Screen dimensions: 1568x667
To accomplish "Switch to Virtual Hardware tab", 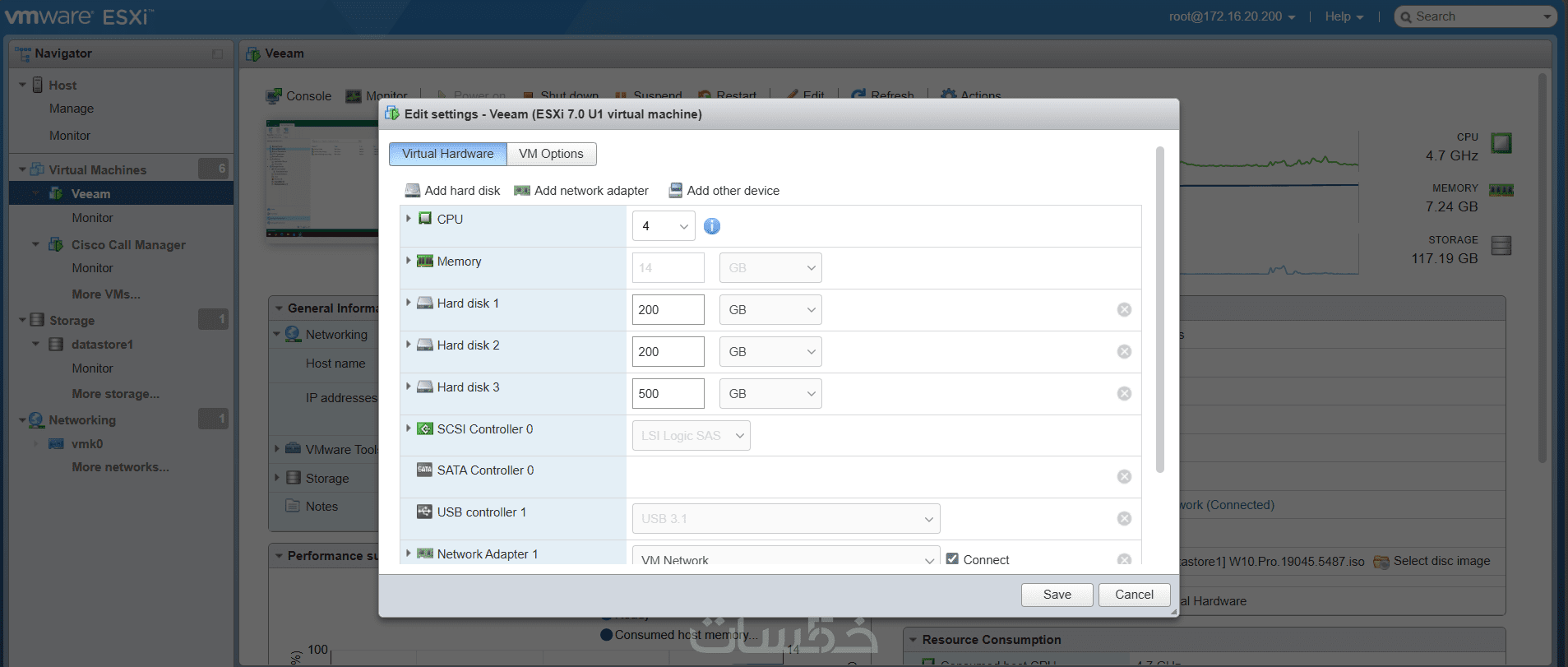I will pos(448,154).
